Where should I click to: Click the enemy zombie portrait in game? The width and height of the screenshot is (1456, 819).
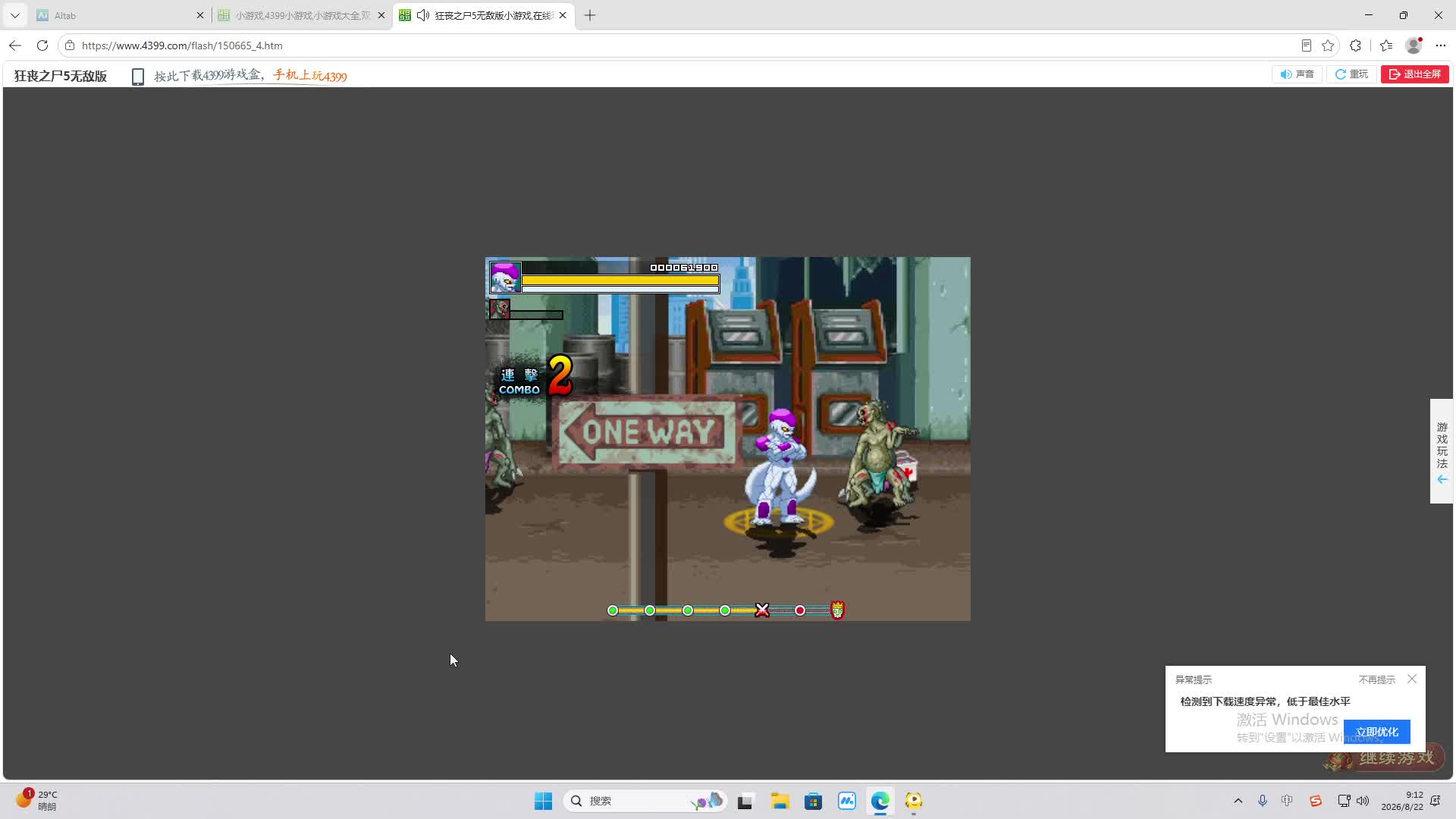[x=500, y=309]
